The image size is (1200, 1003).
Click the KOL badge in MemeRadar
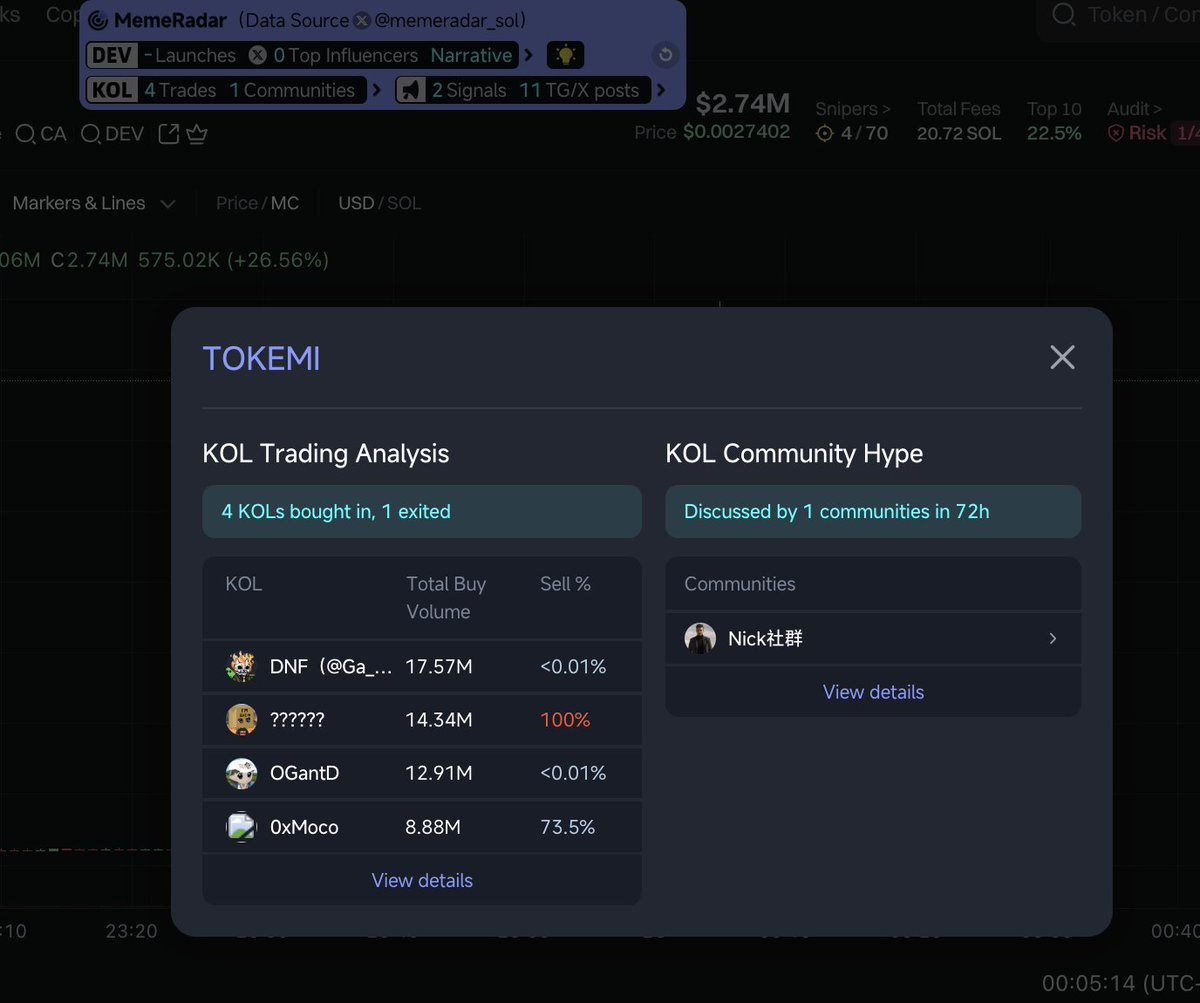pos(112,90)
